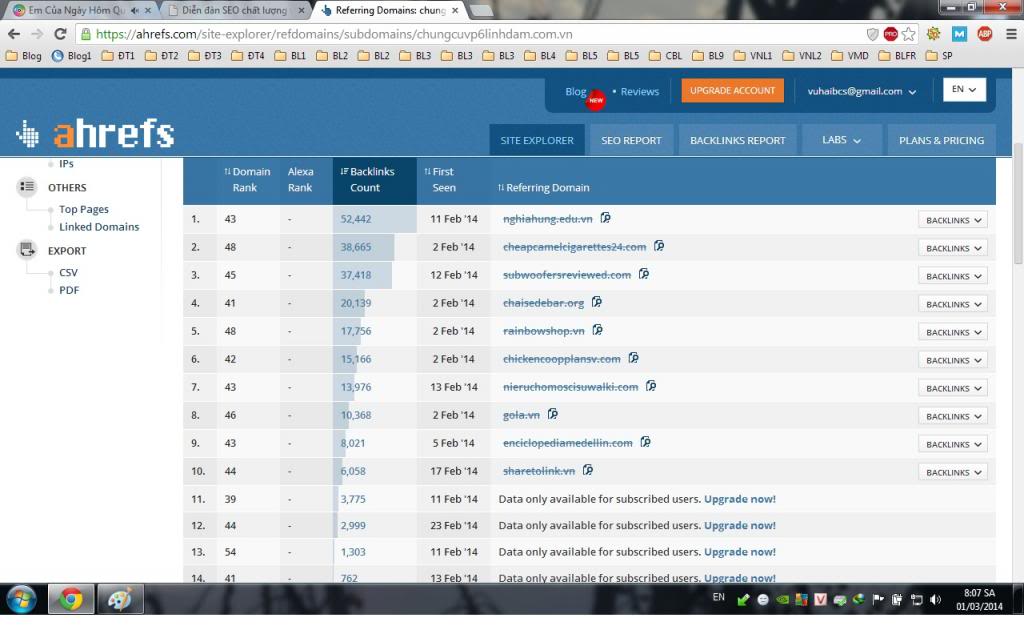Open external link icon beside nghiahung.edu.vn
The image size is (1024, 625).
605,218
